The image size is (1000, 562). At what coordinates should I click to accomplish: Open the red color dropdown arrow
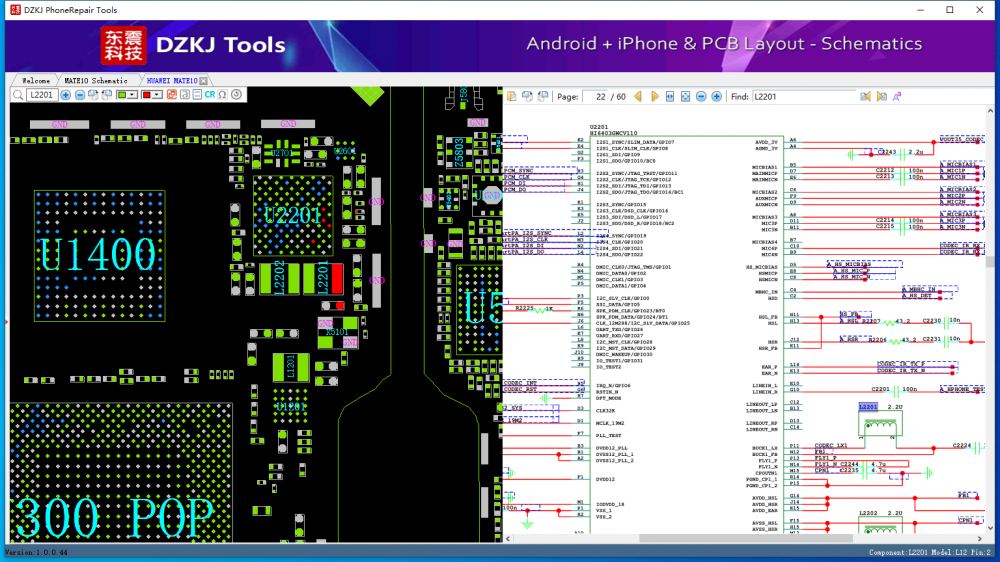(x=158, y=95)
